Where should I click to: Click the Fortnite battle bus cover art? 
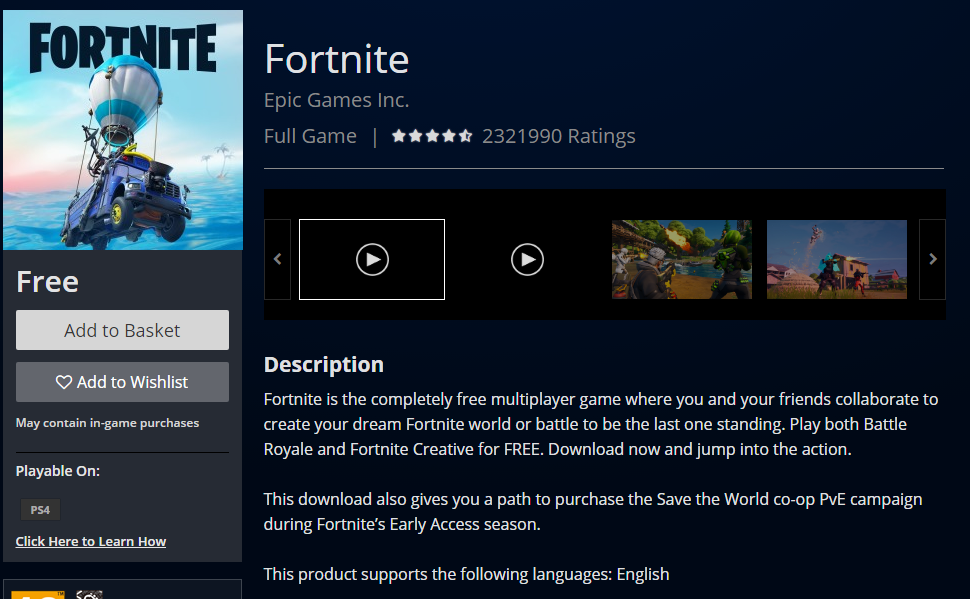click(123, 130)
